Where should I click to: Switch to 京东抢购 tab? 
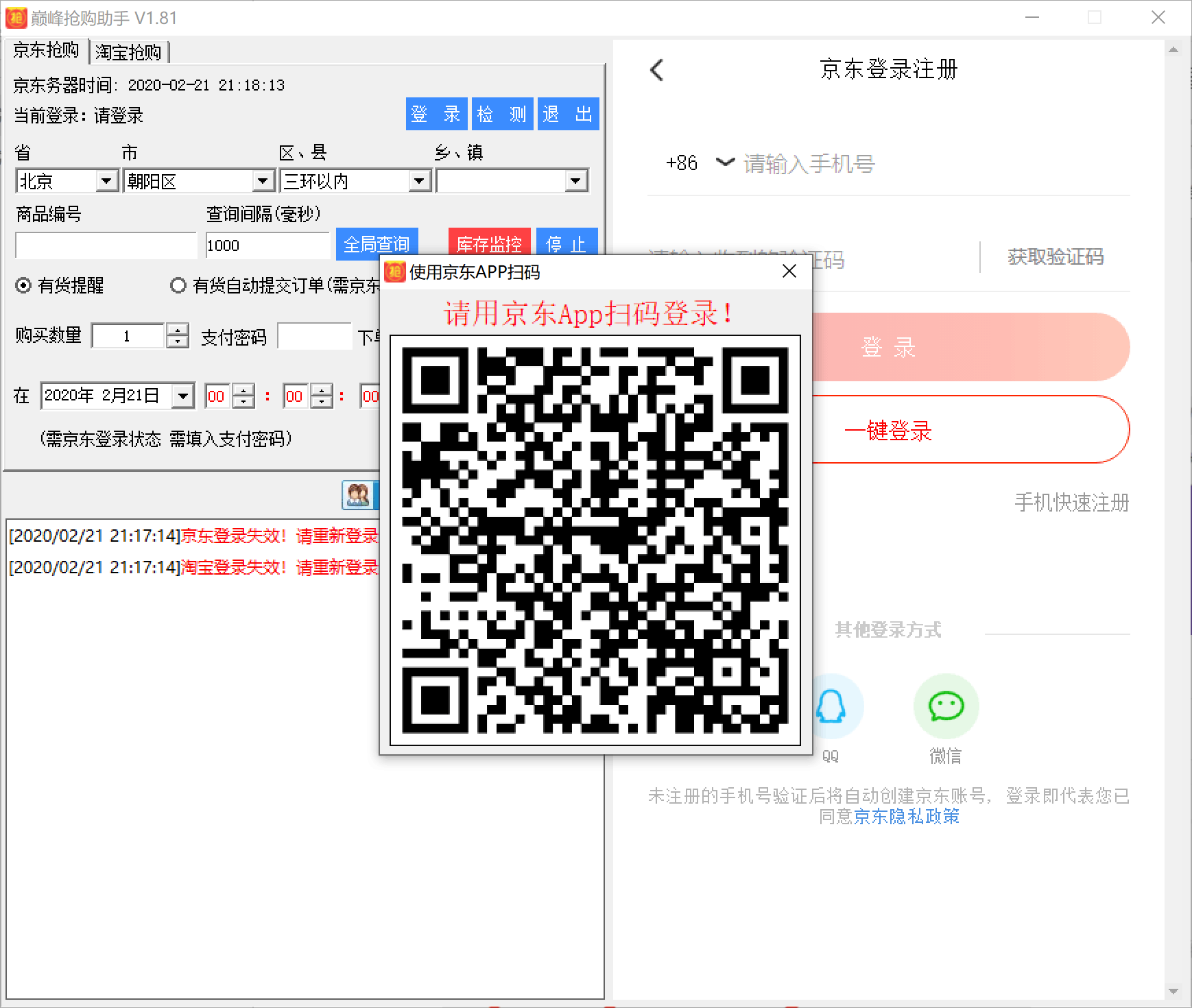[x=46, y=51]
